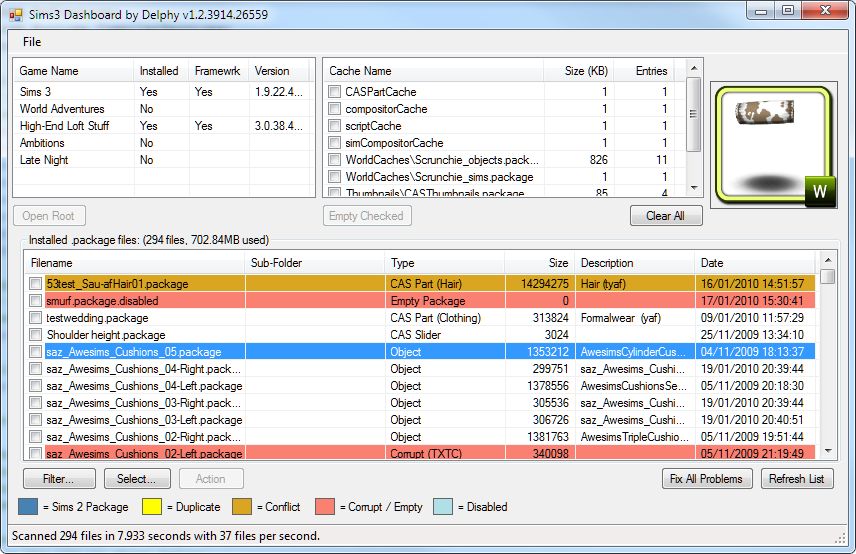856x554 pixels.
Task: Tick the Shoulder height.package checkbox
Action: 35,335
